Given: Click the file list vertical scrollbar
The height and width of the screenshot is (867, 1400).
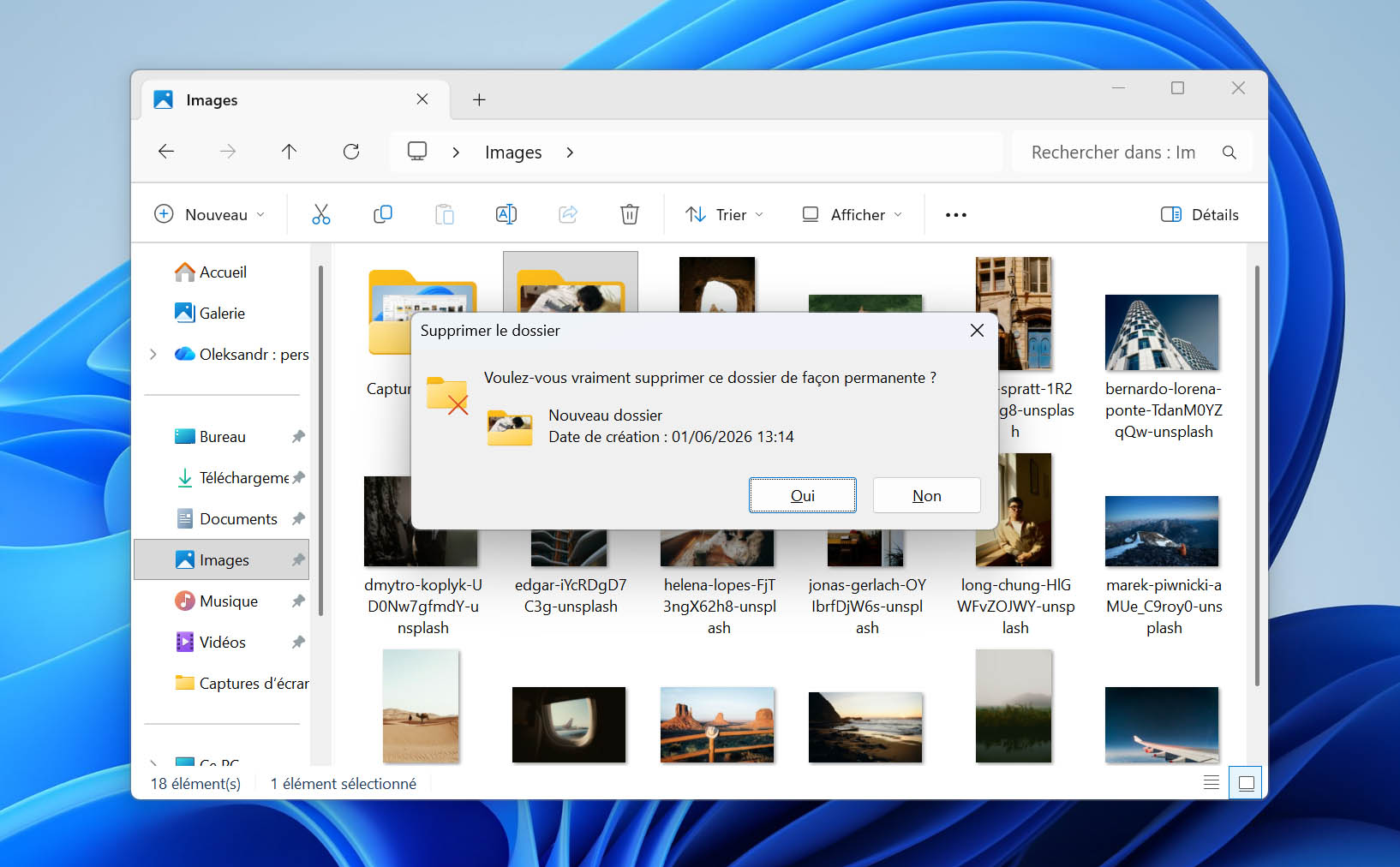Looking at the screenshot, I should click(1257, 475).
